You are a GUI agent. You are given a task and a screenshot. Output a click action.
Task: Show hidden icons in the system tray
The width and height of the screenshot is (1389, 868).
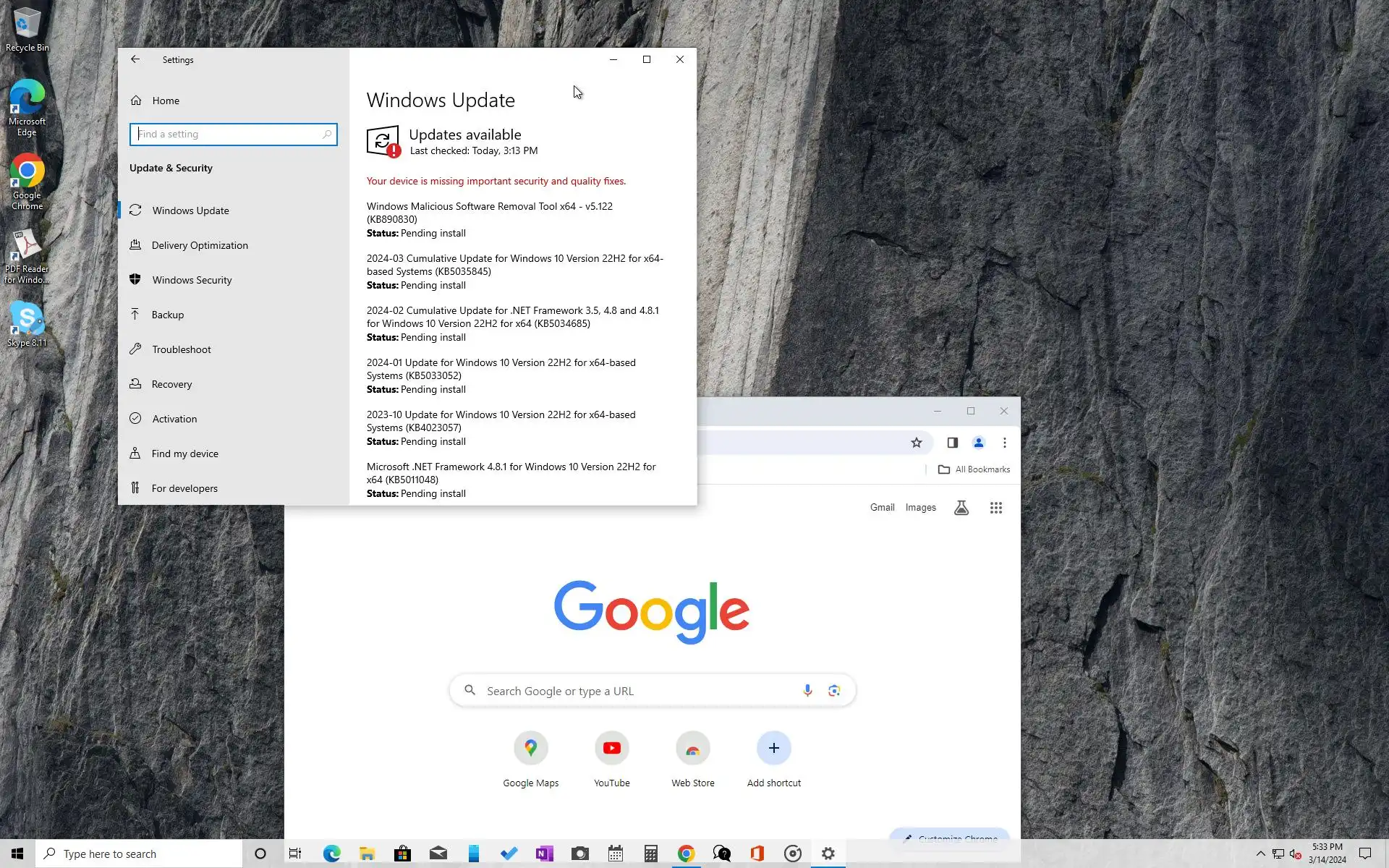coord(1260,854)
